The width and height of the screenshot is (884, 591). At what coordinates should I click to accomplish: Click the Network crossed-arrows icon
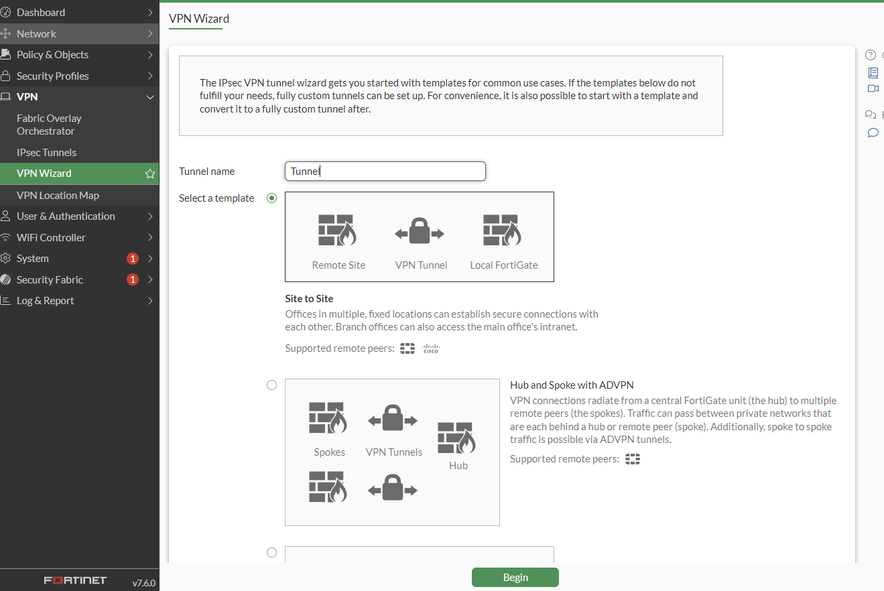(6, 33)
